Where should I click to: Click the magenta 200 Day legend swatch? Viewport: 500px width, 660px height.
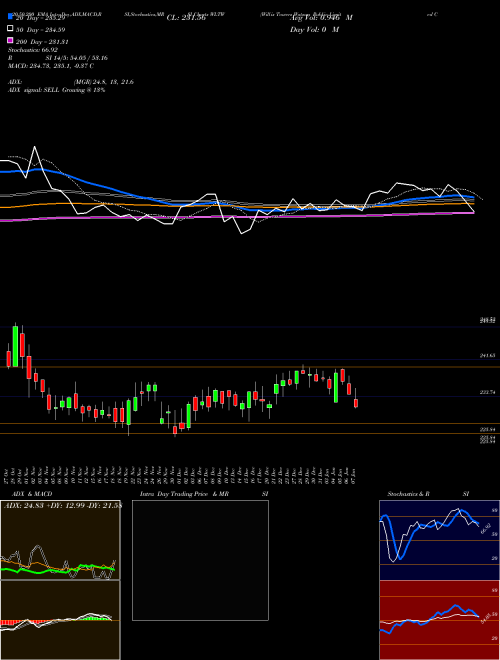click(x=10, y=41)
